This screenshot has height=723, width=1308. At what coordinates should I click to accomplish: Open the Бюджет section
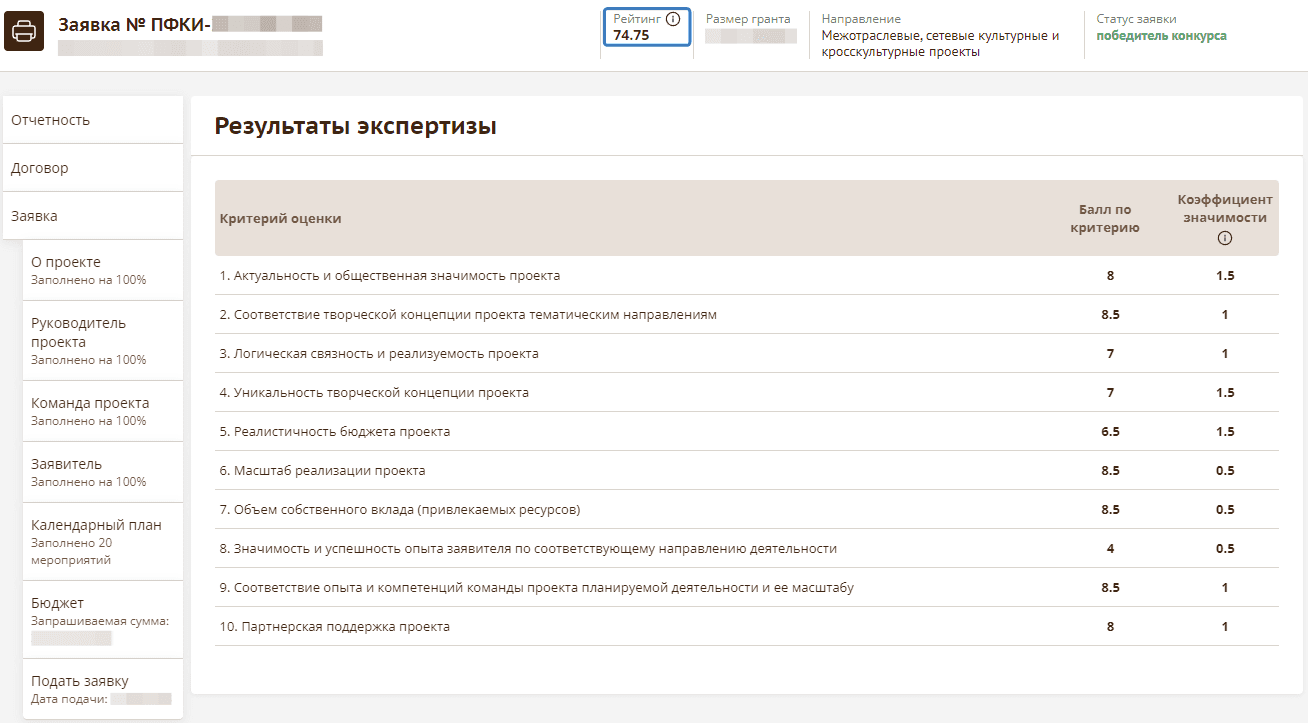102,619
